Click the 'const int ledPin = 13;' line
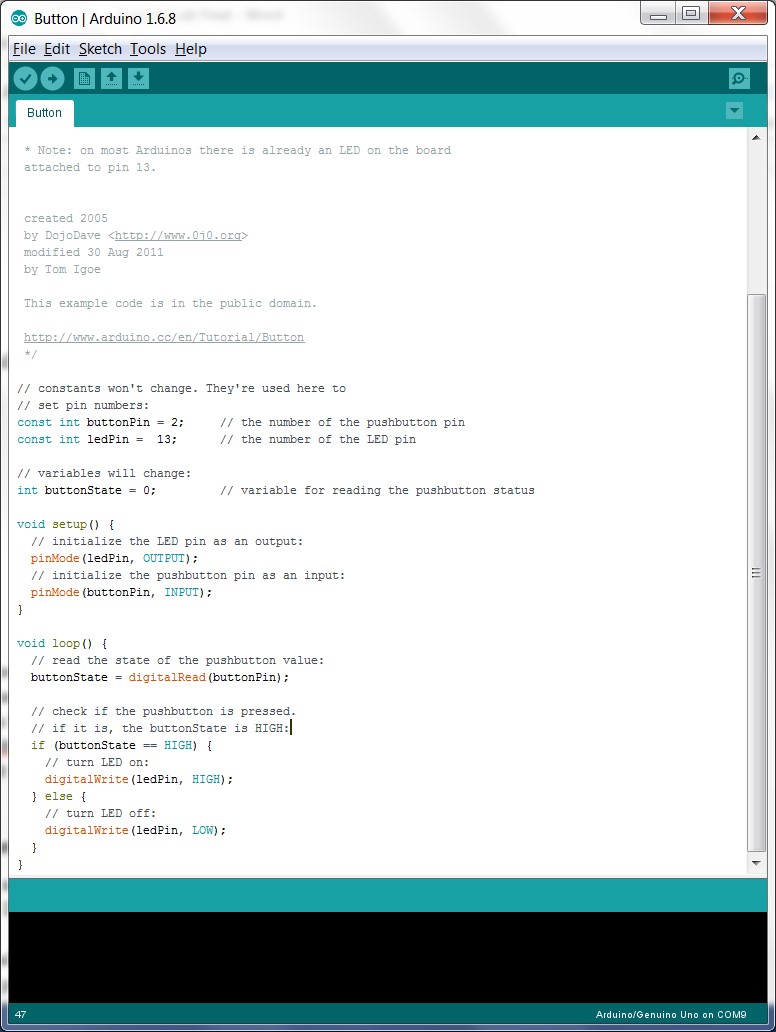This screenshot has height=1032, width=776. coord(97,439)
